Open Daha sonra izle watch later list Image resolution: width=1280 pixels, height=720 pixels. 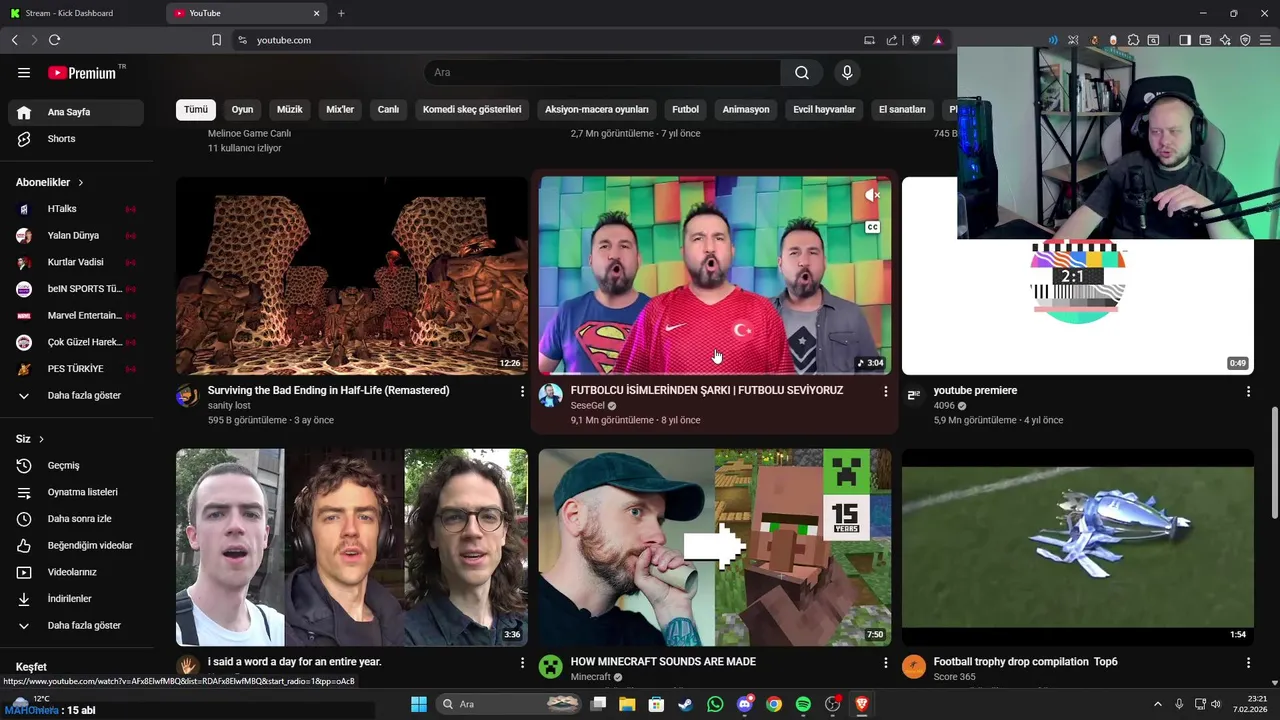click(76, 519)
